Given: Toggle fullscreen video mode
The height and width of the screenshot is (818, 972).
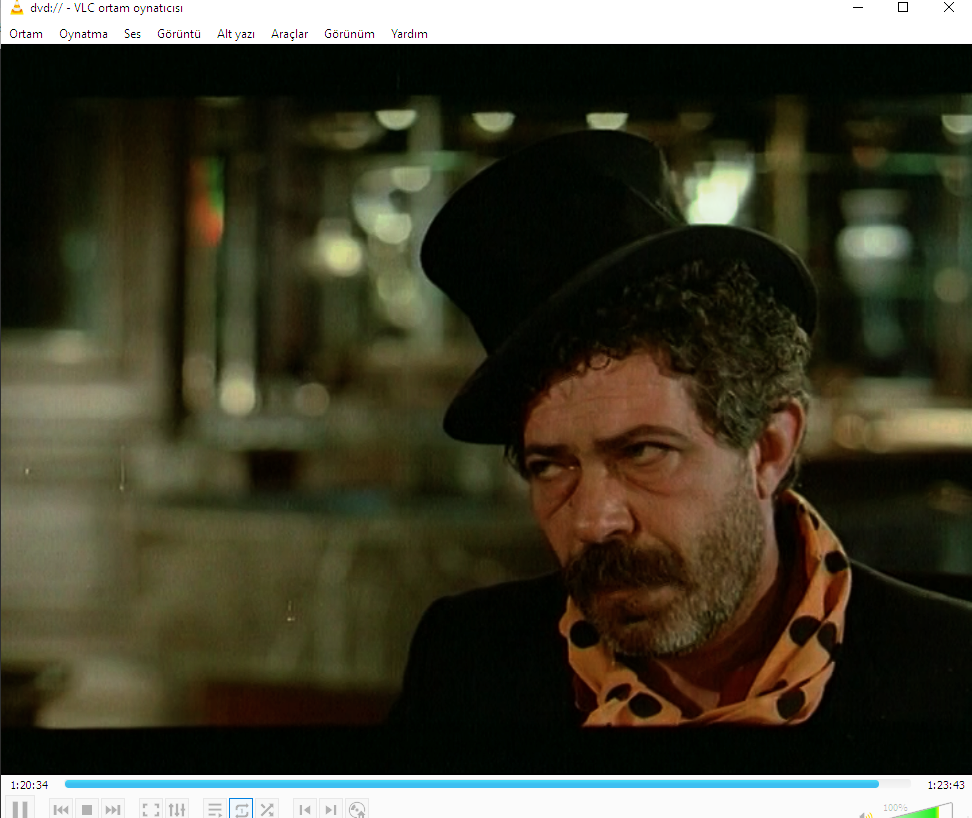Looking at the screenshot, I should click(151, 809).
